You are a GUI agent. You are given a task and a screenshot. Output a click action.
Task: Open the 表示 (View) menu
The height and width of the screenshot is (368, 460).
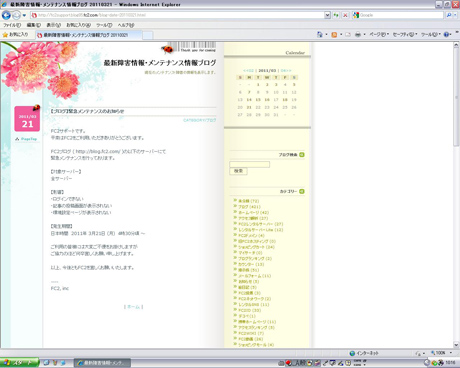coord(53,25)
